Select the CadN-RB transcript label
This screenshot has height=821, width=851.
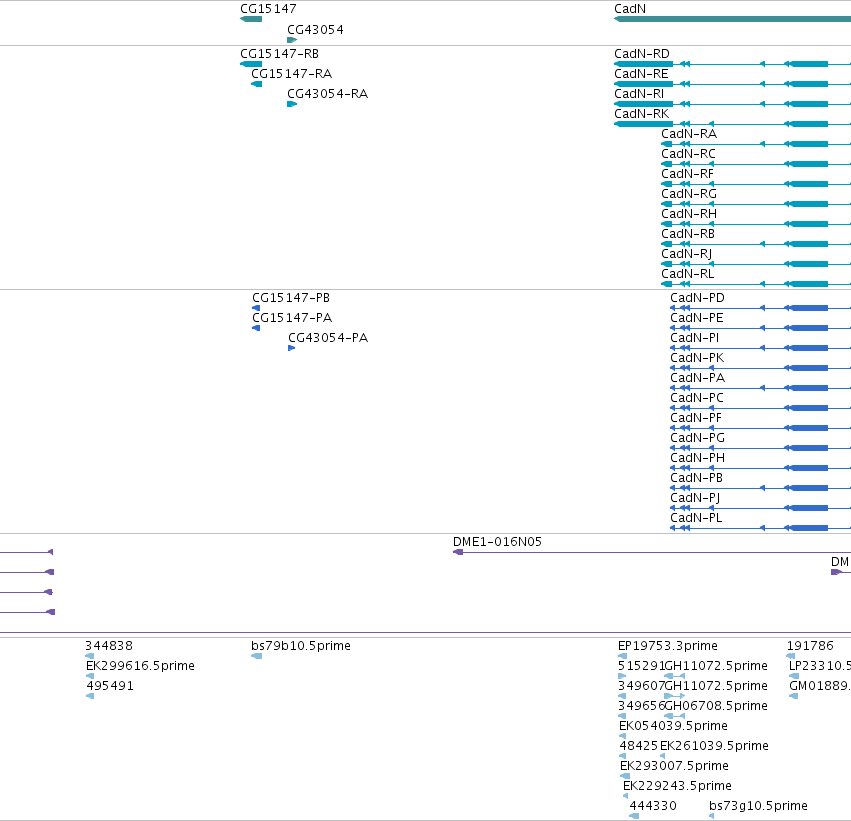pos(688,234)
